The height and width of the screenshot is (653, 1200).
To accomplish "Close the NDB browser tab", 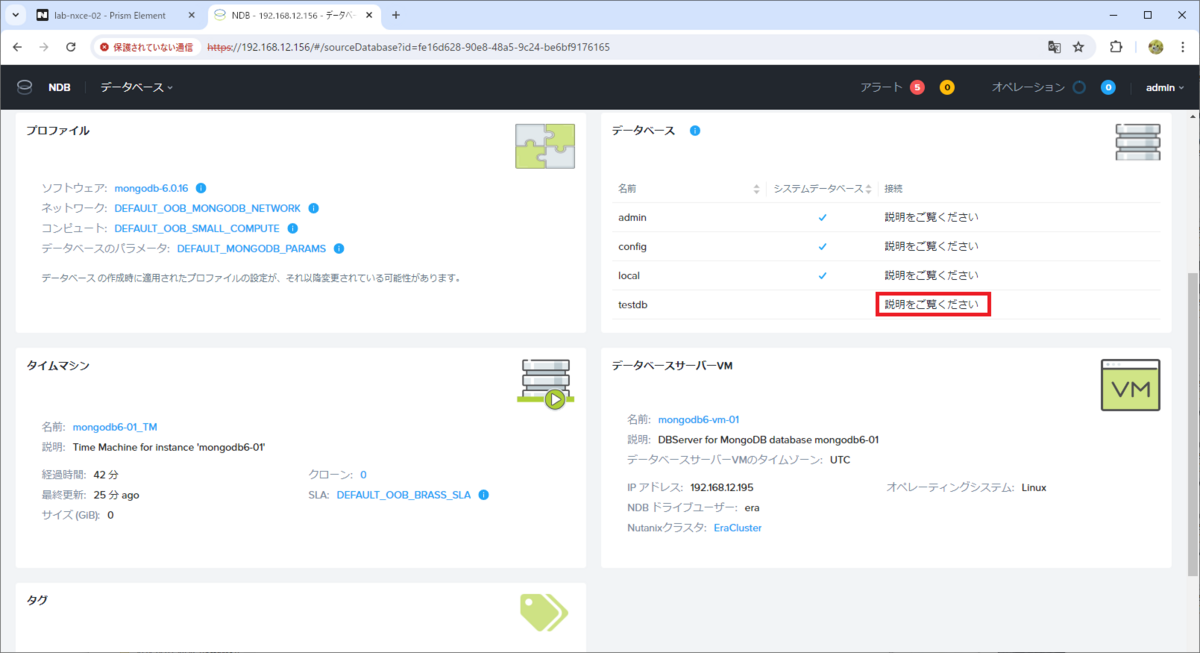I will [x=367, y=15].
